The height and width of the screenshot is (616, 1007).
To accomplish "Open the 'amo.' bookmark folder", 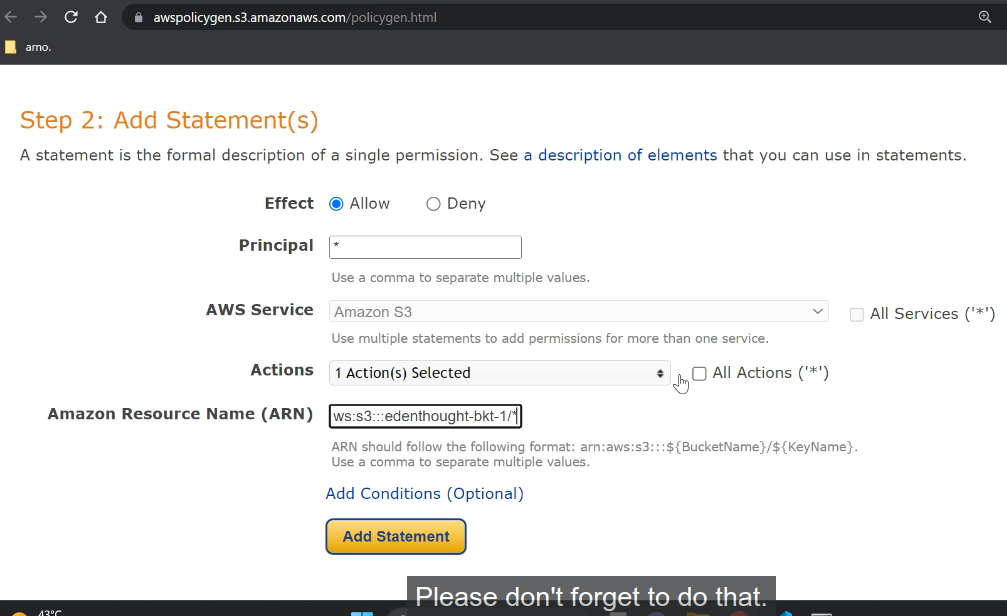I will 28,47.
